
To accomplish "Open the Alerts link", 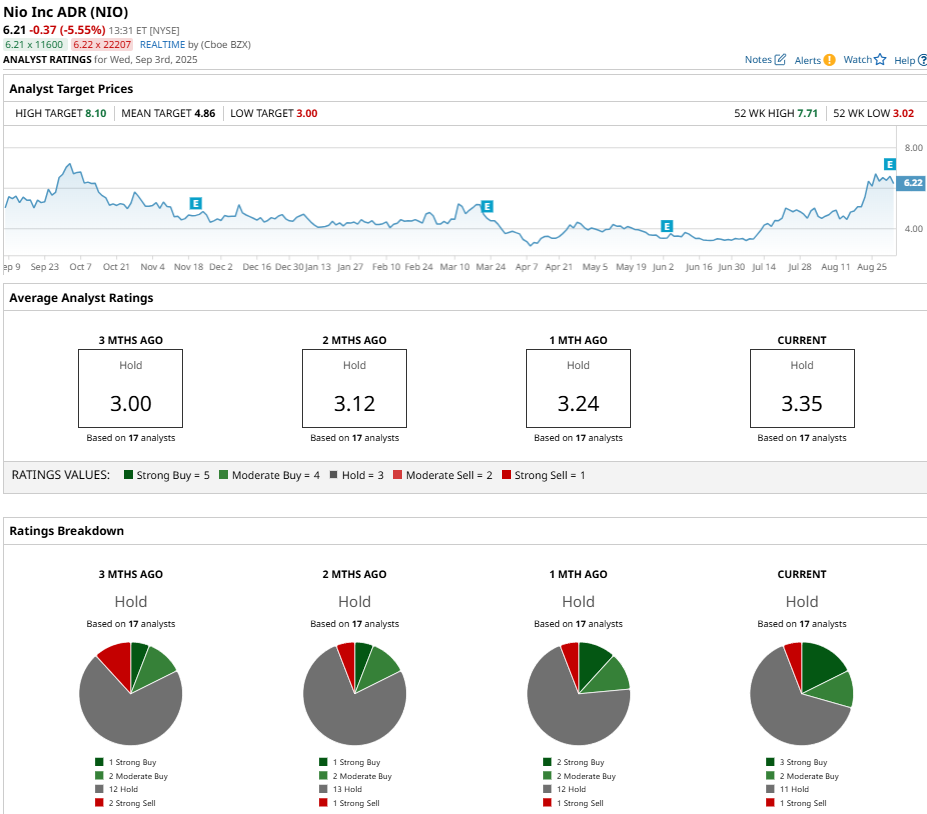I will coord(808,60).
